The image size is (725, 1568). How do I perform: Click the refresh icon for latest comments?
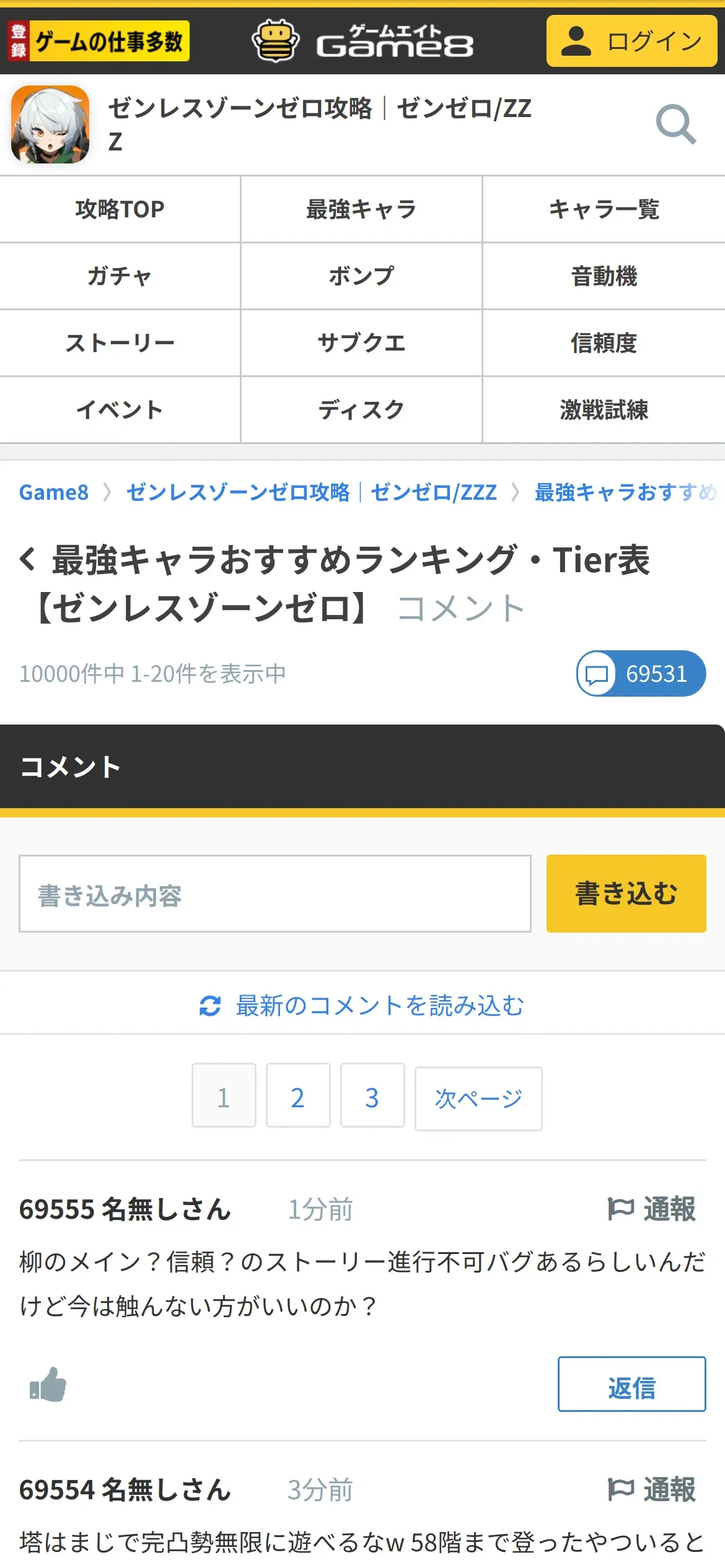point(210,1006)
